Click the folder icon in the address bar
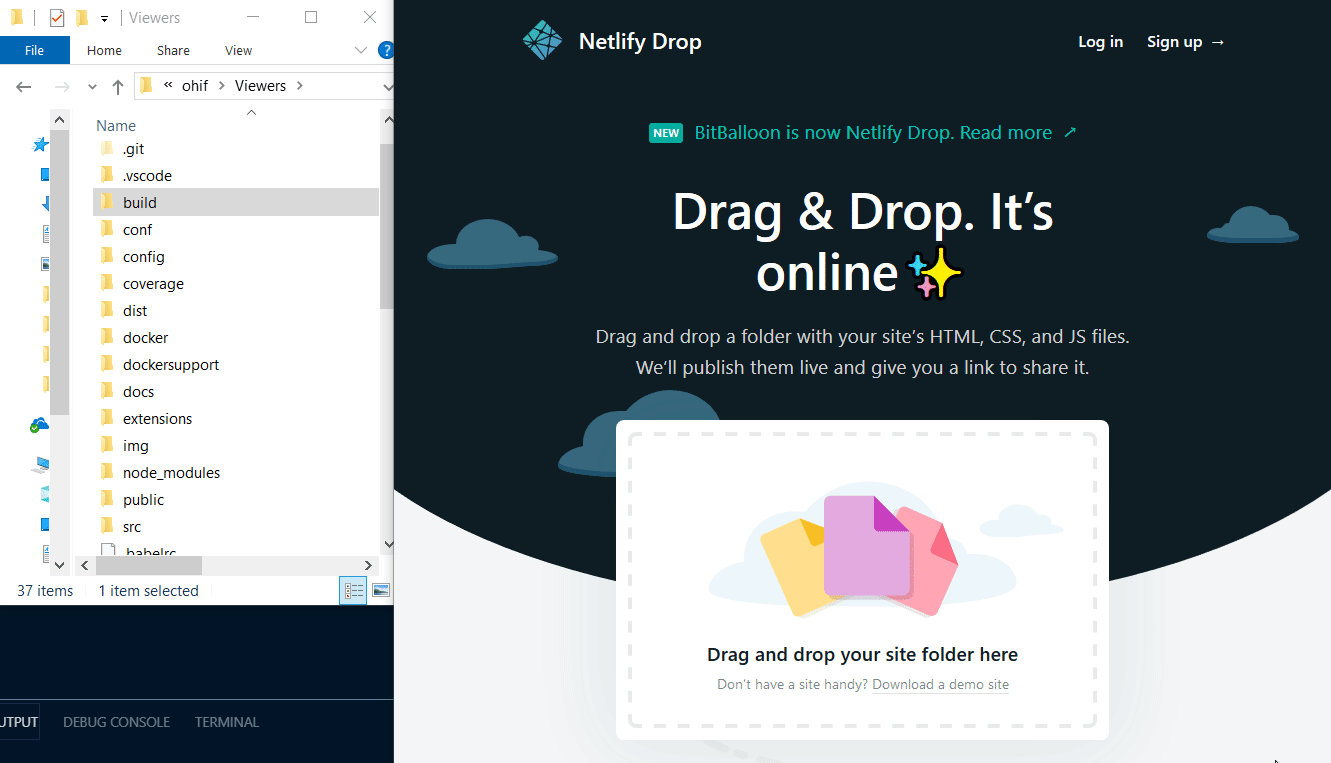This screenshot has height=763, width=1331. pyautogui.click(x=147, y=85)
